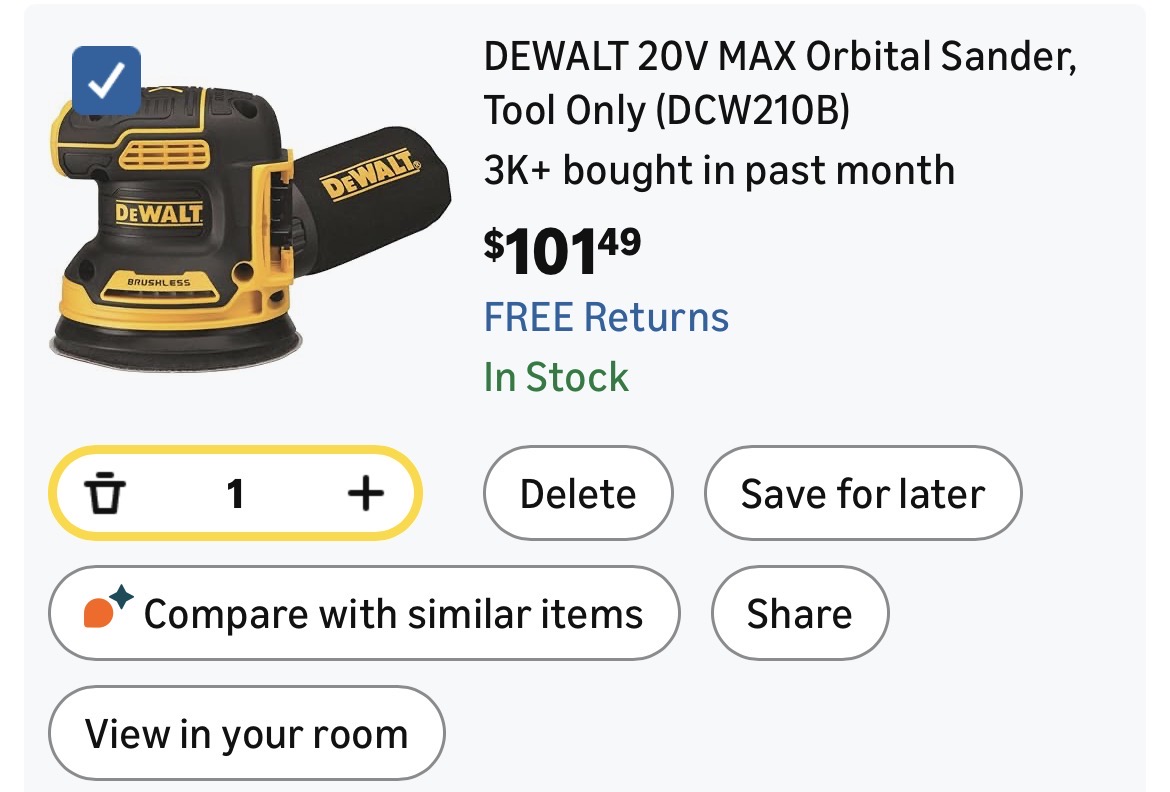Click the DEWALT logo on the sander body
This screenshot has height=792, width=1170.
(158, 213)
